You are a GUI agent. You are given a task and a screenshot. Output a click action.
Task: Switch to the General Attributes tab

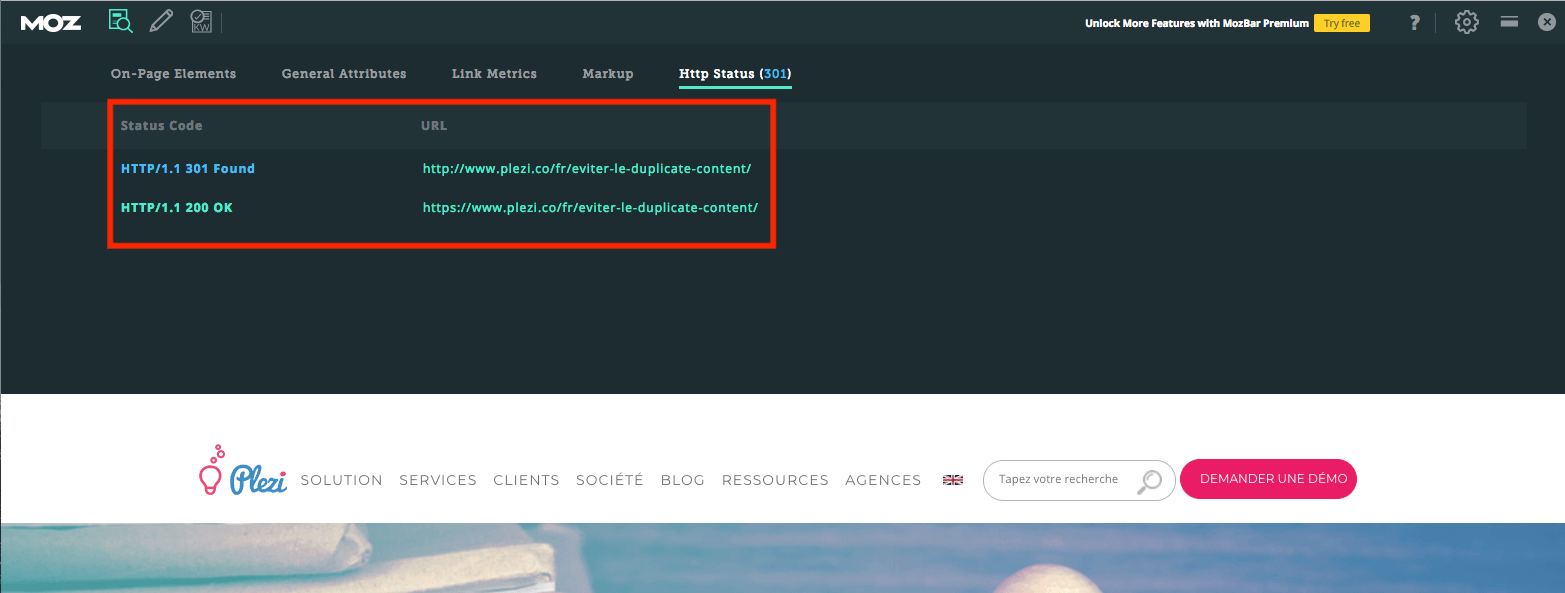pyautogui.click(x=344, y=74)
